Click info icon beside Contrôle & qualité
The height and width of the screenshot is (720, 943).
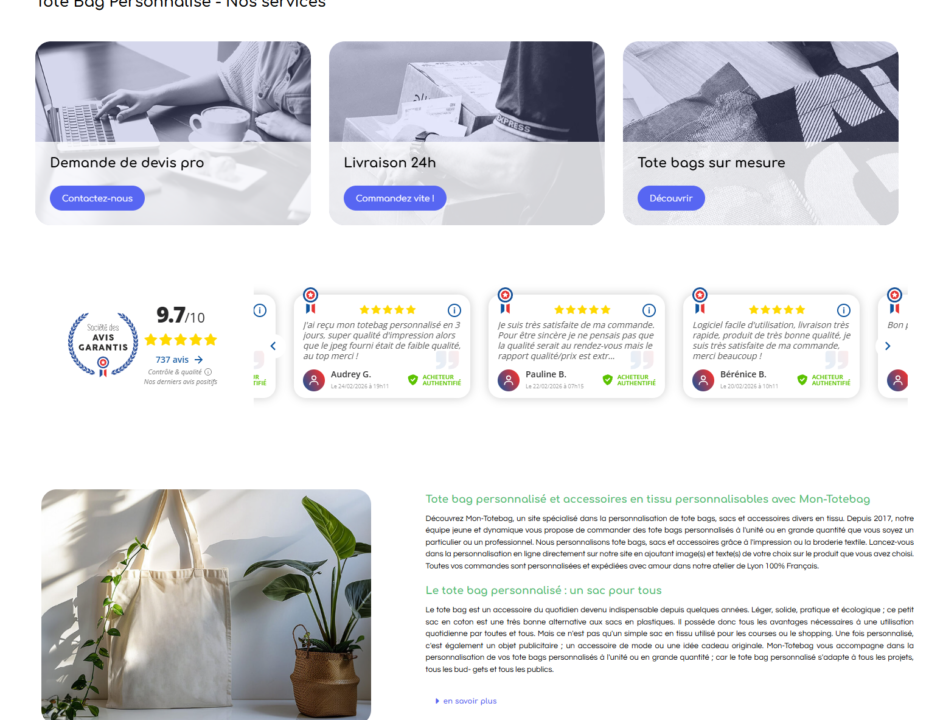pos(208,372)
